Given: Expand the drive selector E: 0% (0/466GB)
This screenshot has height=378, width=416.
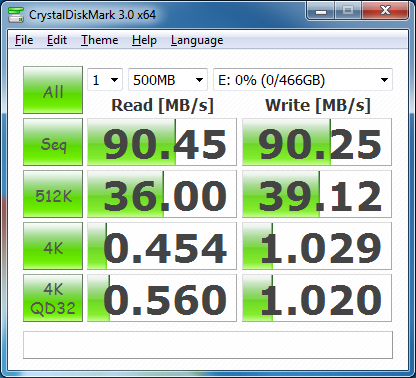Looking at the screenshot, I should [x=303, y=80].
